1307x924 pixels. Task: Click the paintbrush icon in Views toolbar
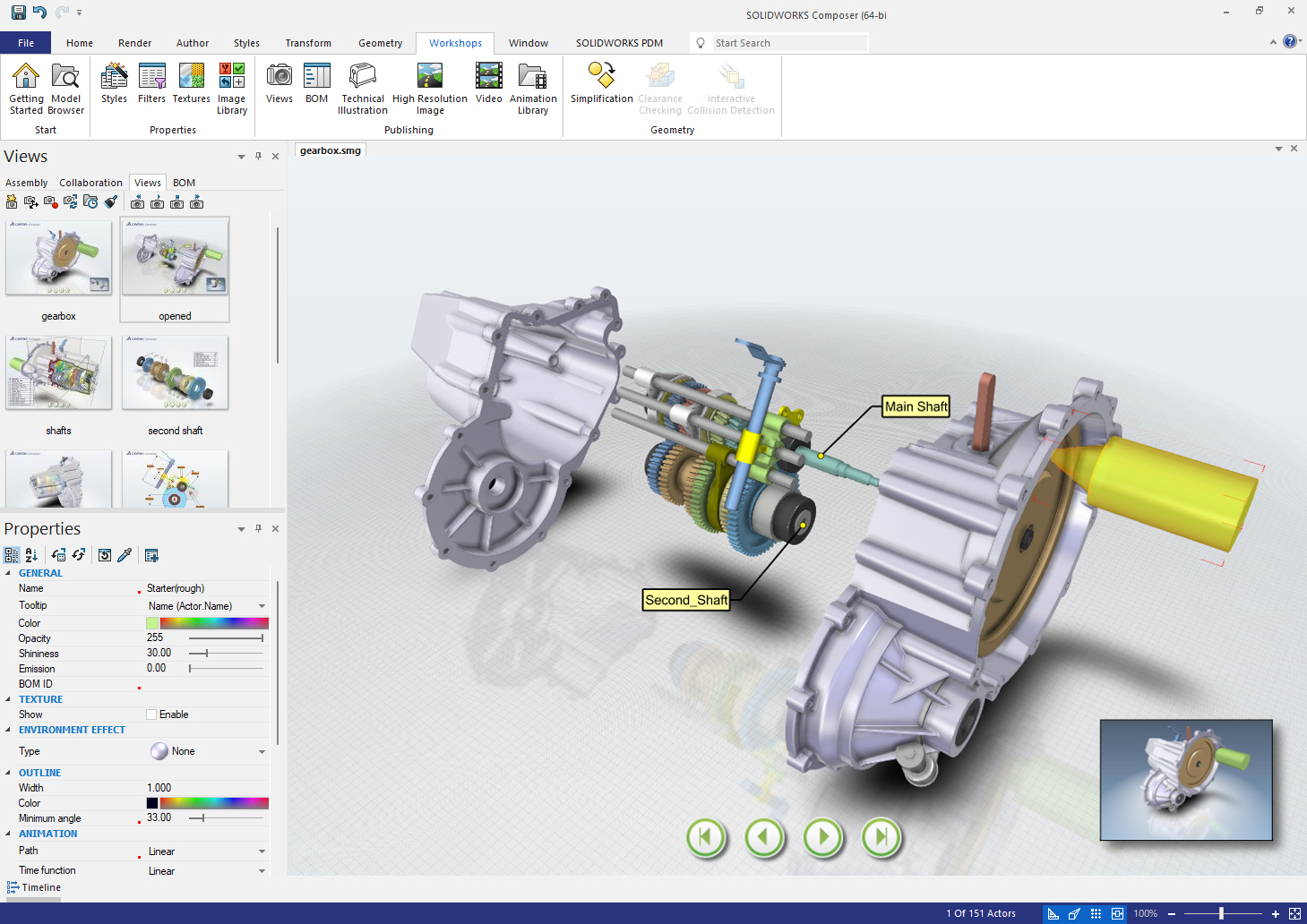pos(110,202)
